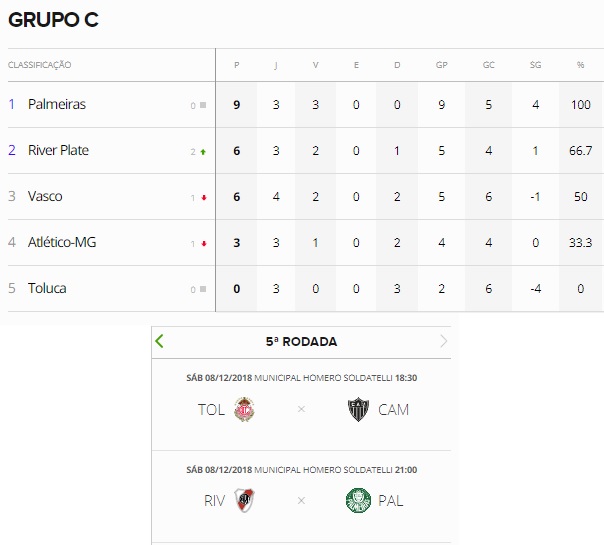Click the Toluca team crest
604x545 pixels.
245,409
